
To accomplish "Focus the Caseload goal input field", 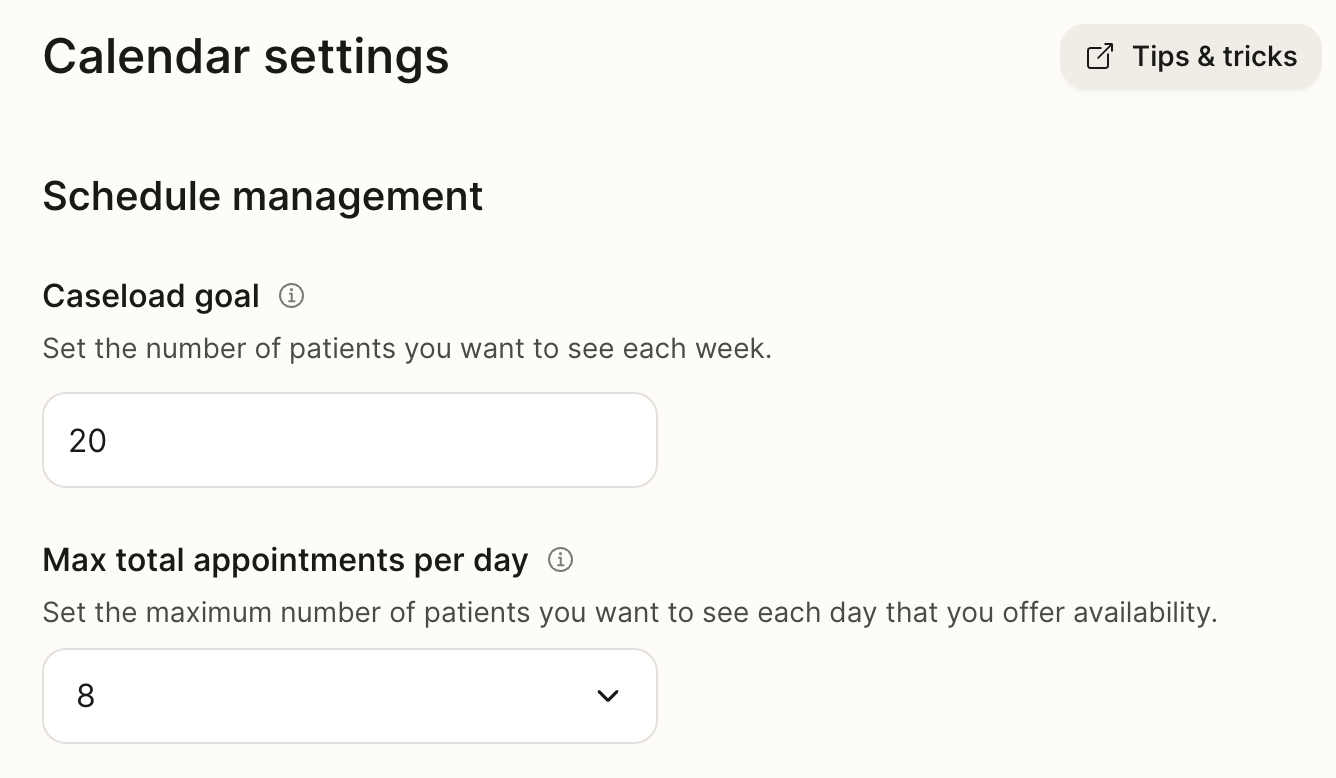I will [349, 440].
